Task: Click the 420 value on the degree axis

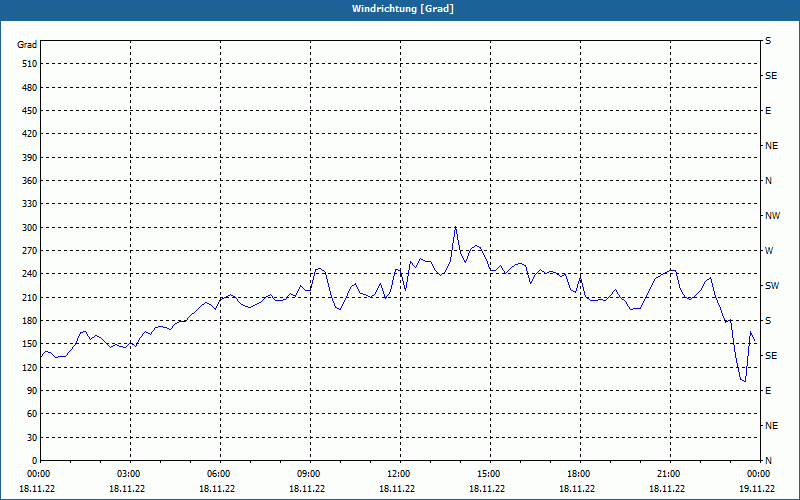Action: pos(29,134)
